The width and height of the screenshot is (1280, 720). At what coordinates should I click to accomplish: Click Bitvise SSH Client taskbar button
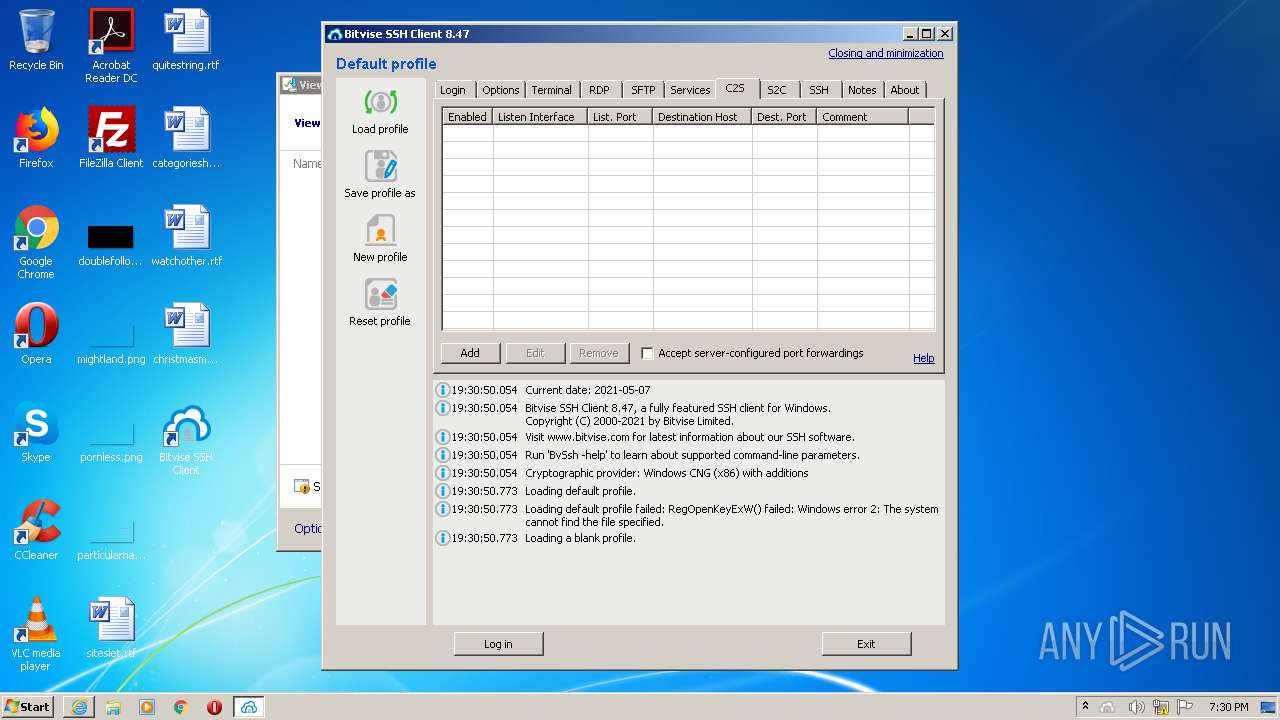(x=249, y=707)
